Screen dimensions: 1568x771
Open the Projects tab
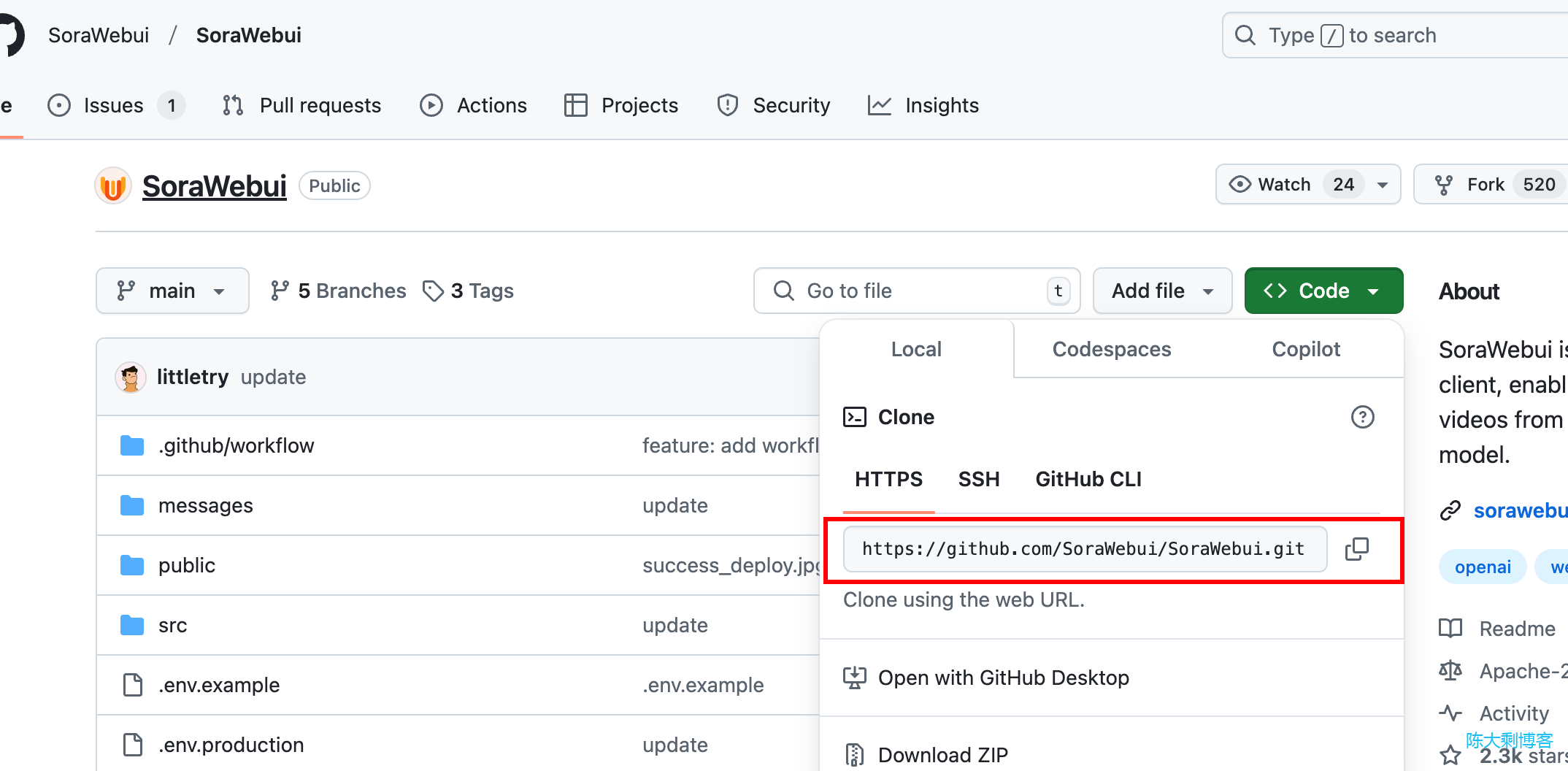[621, 106]
